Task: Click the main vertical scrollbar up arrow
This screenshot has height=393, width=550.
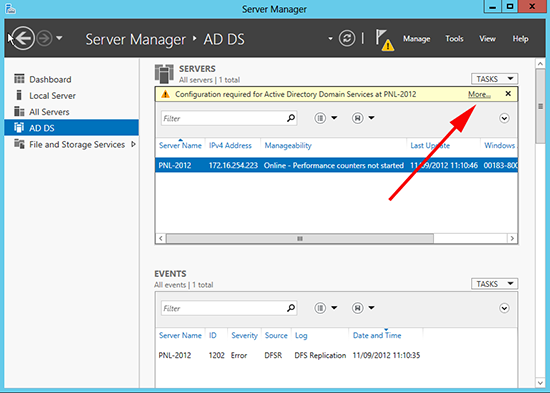Action: [540, 64]
